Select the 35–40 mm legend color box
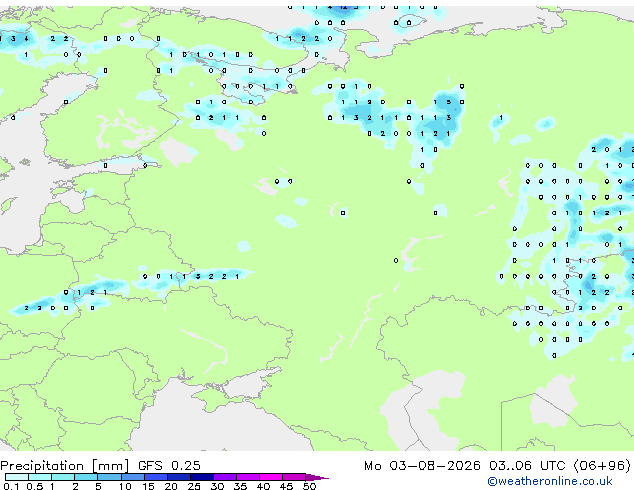Screen dimensions: 634x490 click(x=248, y=477)
